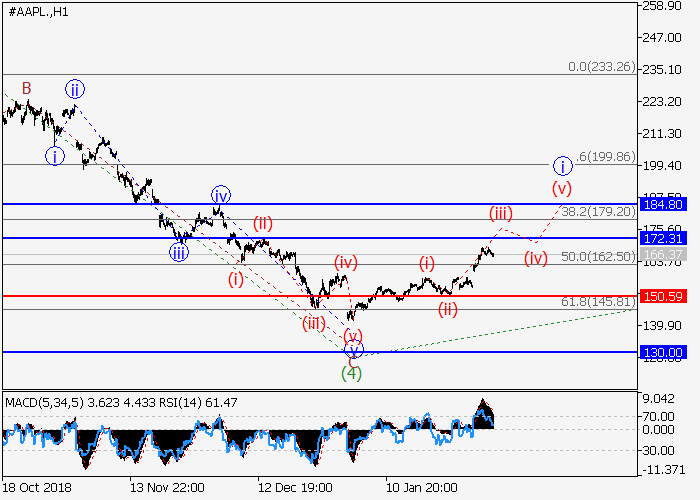This screenshot has height=500, width=700.
Task: Click the 199.40 price axis value
Action: pyautogui.click(x=662, y=166)
